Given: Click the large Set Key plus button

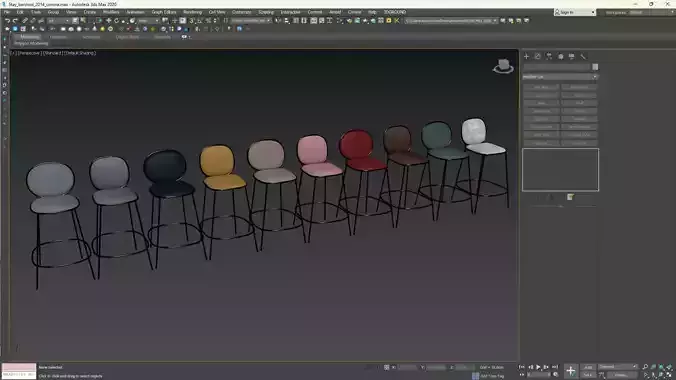Looking at the screenshot, I should coord(570,371).
